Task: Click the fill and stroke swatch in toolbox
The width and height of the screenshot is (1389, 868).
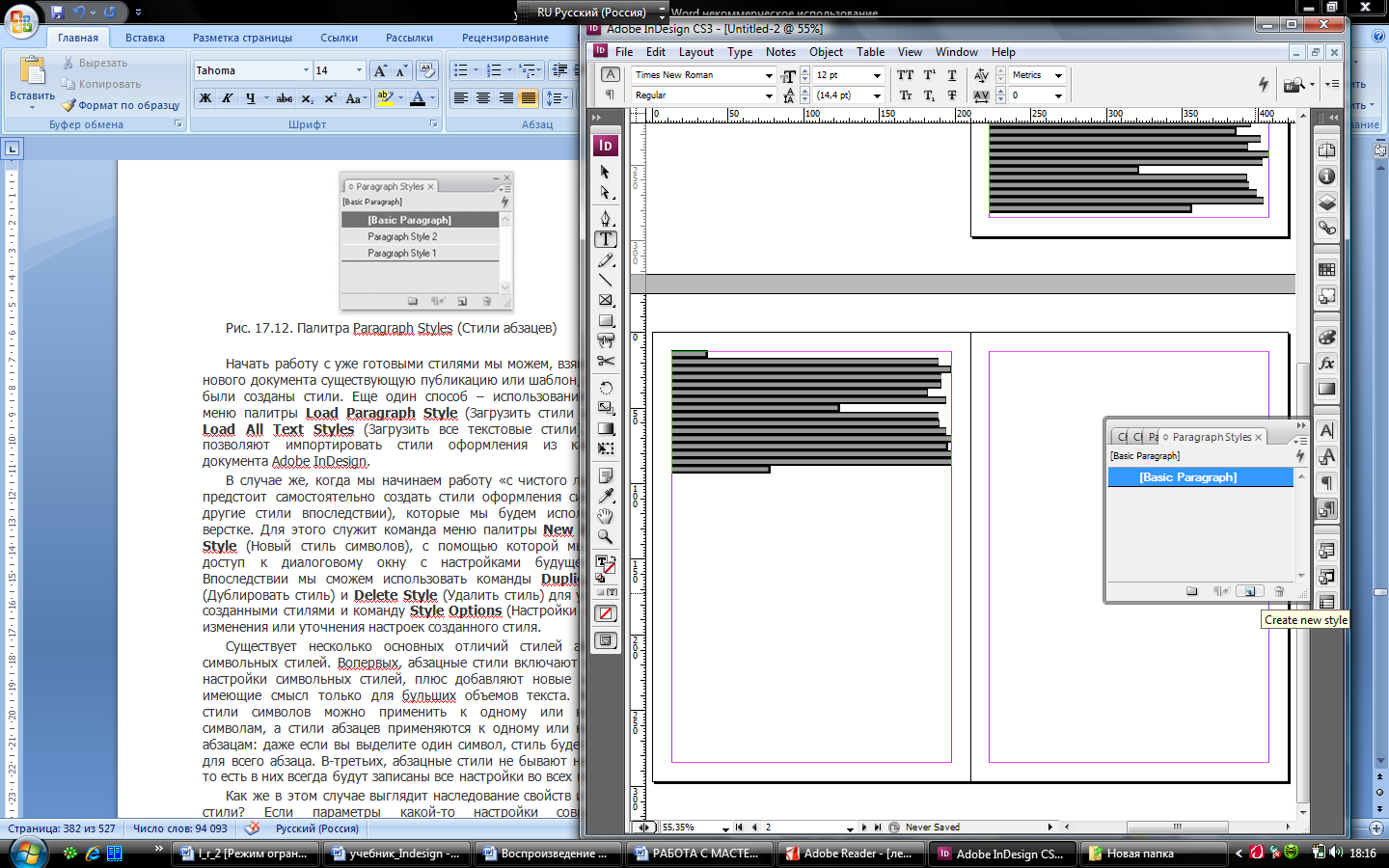Action: click(605, 565)
